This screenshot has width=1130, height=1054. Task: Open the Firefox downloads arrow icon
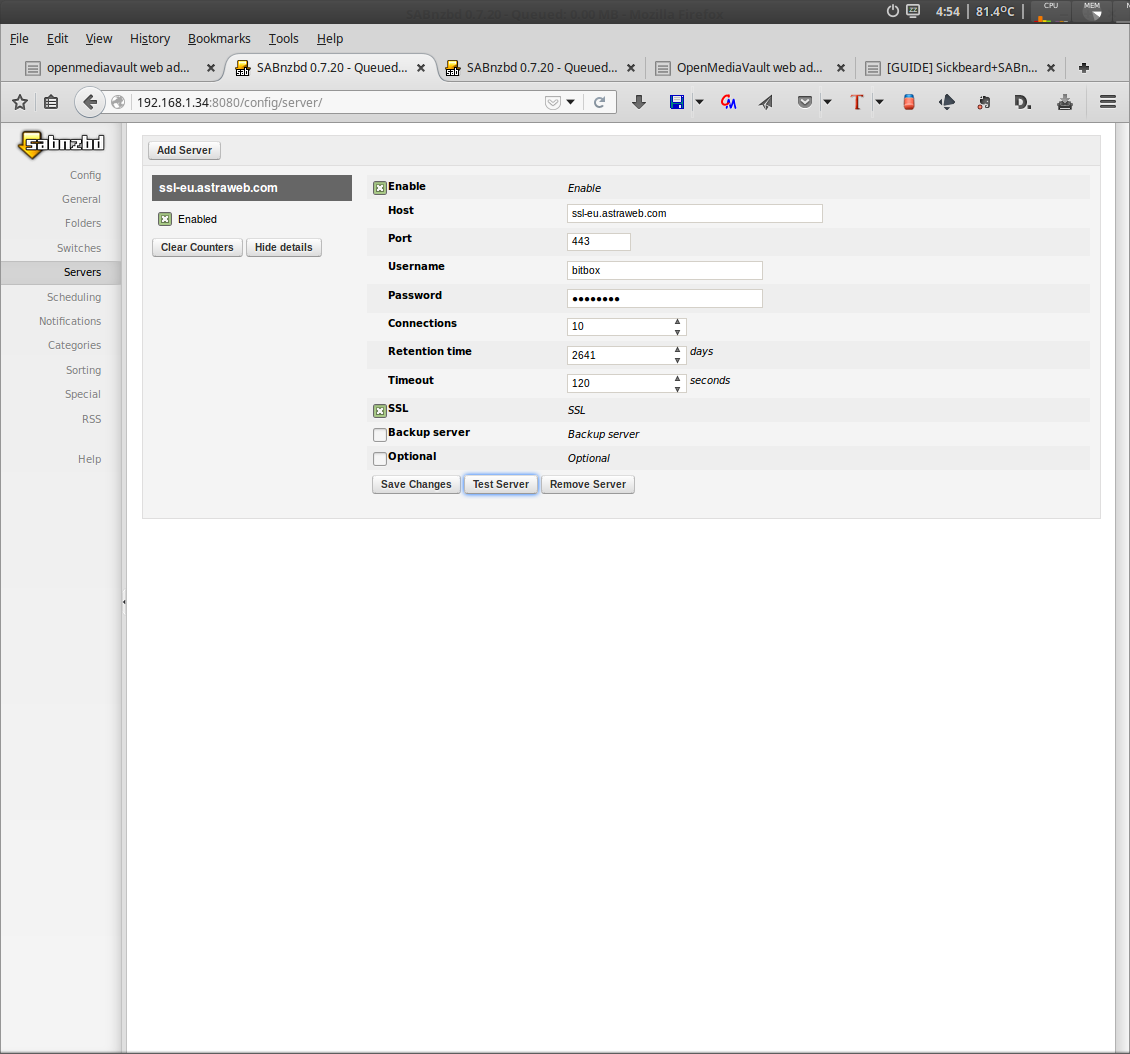pyautogui.click(x=639, y=102)
